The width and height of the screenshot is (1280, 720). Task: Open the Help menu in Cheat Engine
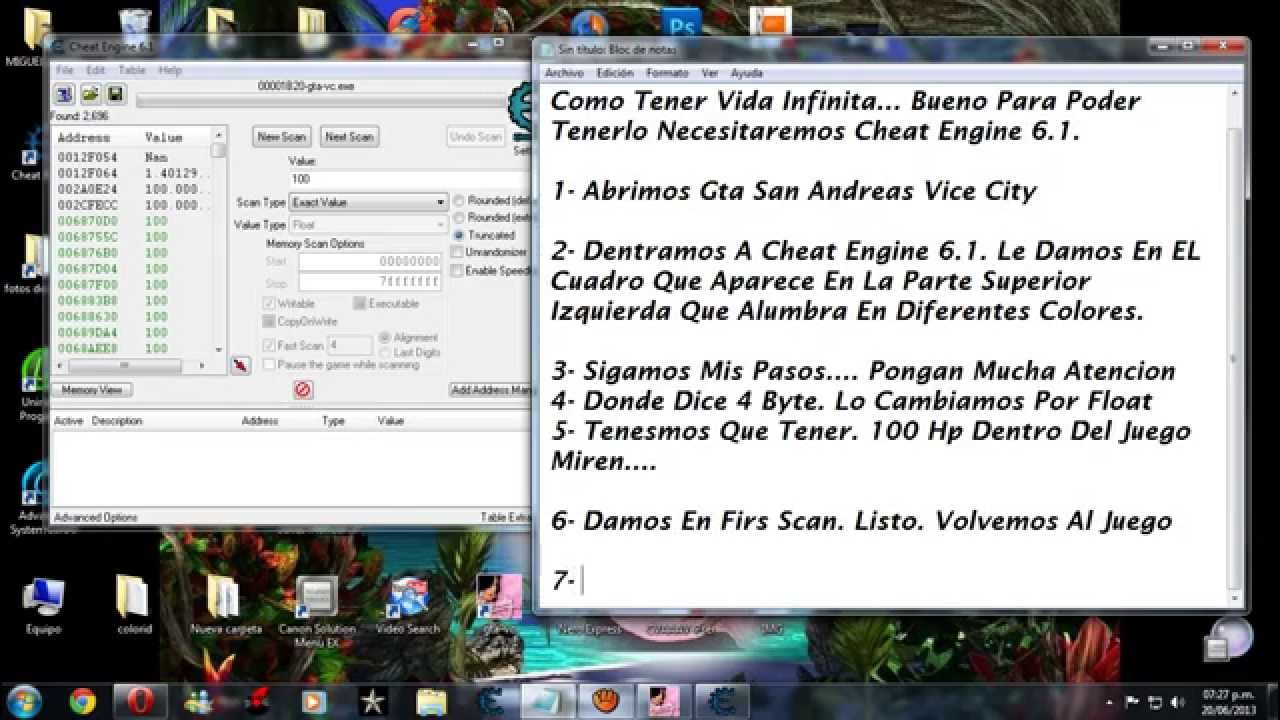click(170, 70)
